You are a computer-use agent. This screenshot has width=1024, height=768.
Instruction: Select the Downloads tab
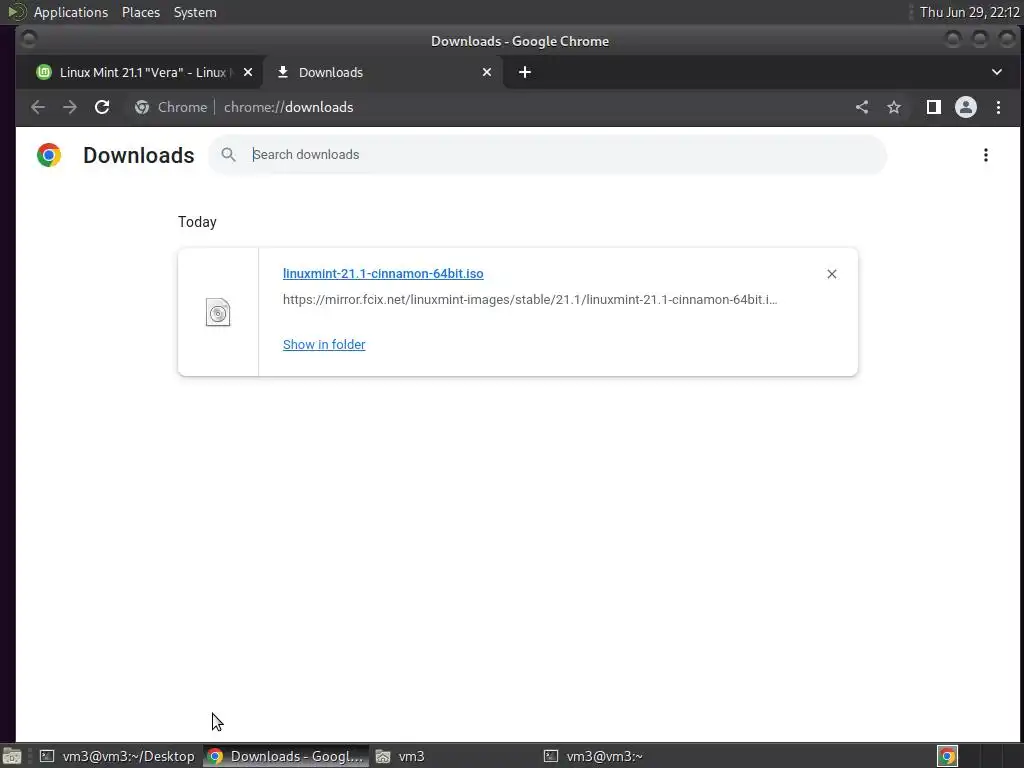pyautogui.click(x=382, y=72)
